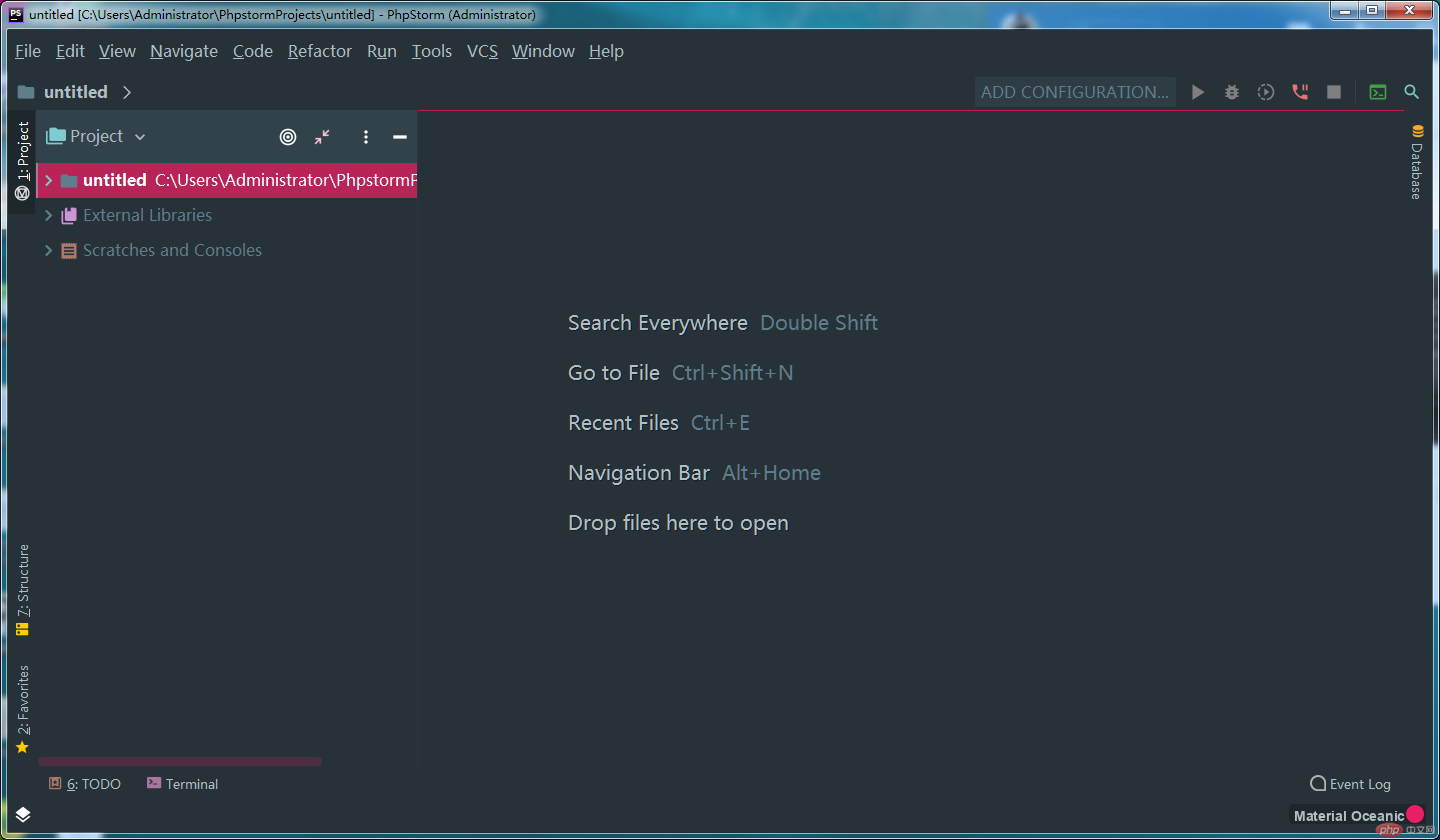Click the PhpStorm logo in title bar
The width and height of the screenshot is (1440, 840).
point(16,14)
